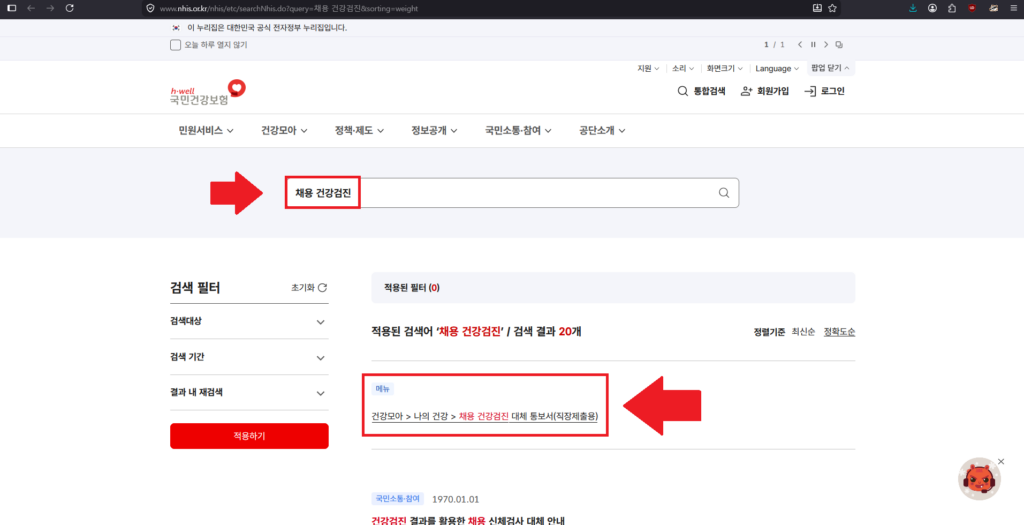
Task: Open the 소리 dropdown
Action: [683, 69]
